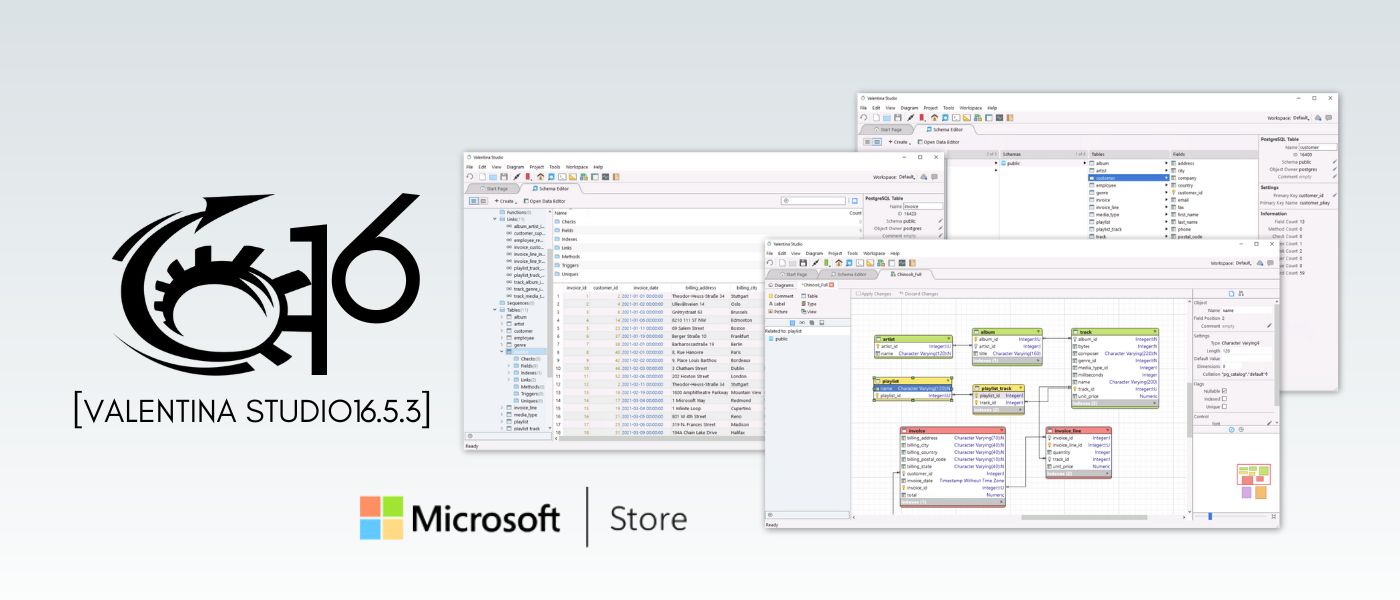Collapse the track table arrow in the diagram
The image size is (1400, 600).
[1154, 331]
